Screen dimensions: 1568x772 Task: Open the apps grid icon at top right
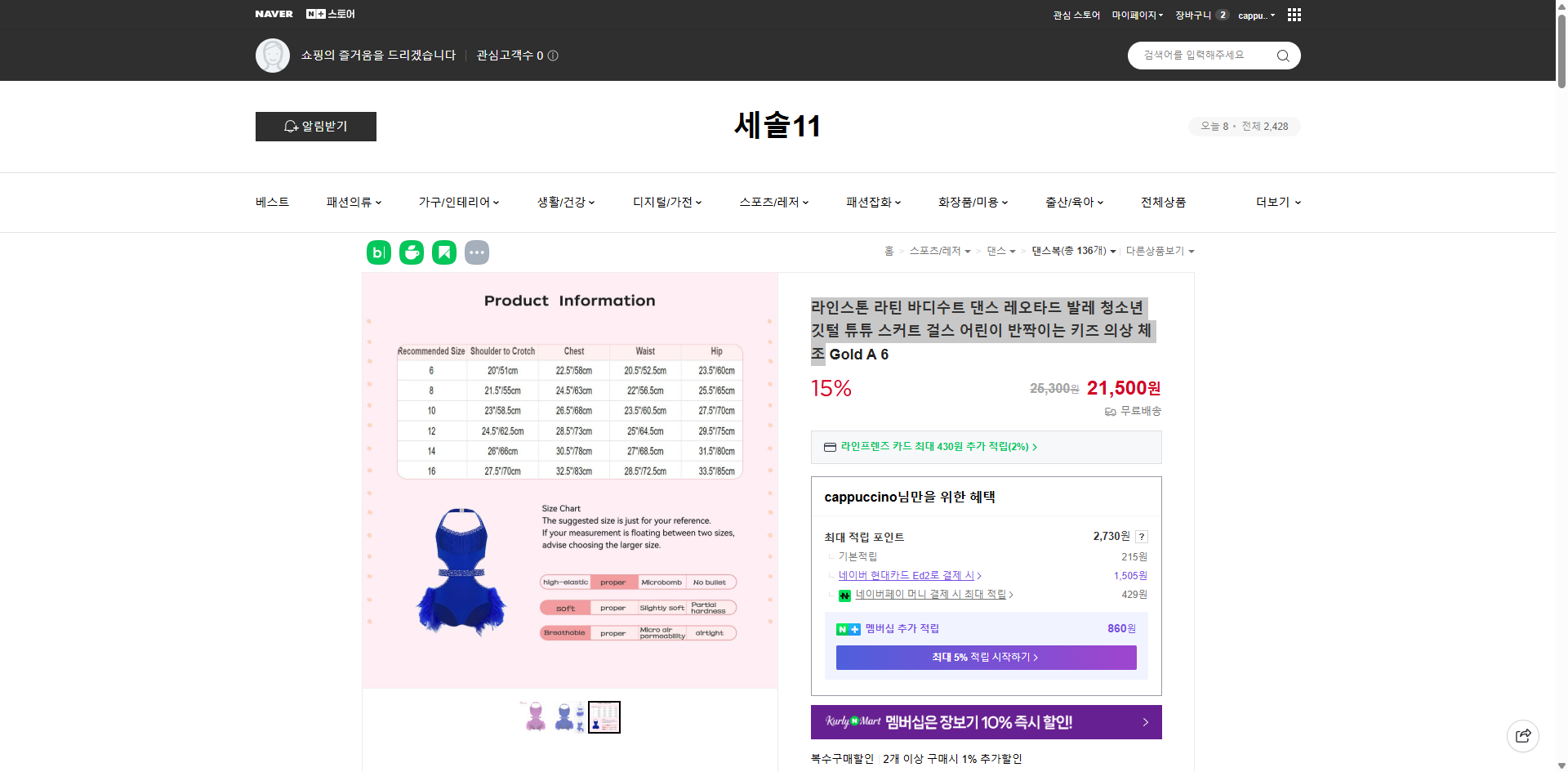tap(1294, 14)
